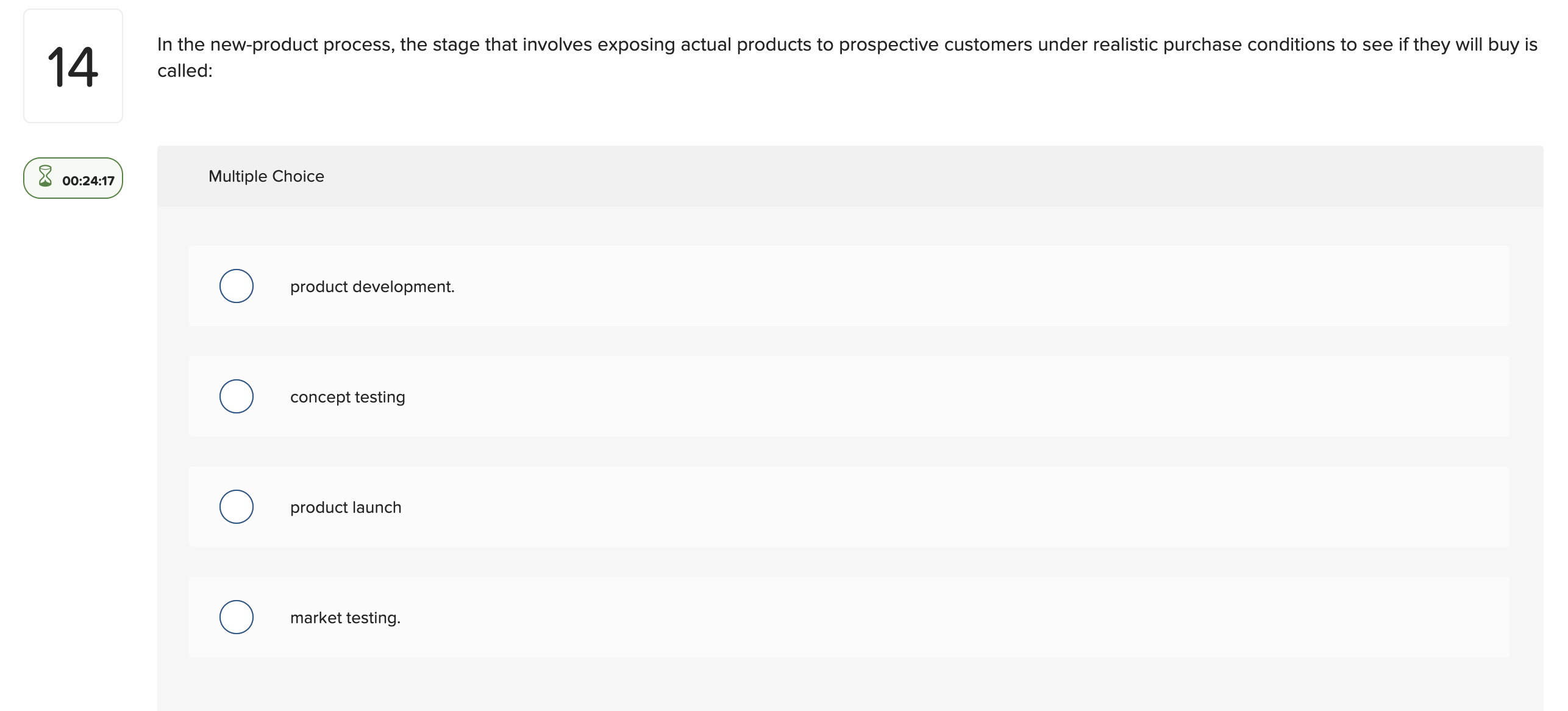Viewport: 1568px width, 711px height.
Task: Click the question number 14 box
Action: (x=73, y=65)
